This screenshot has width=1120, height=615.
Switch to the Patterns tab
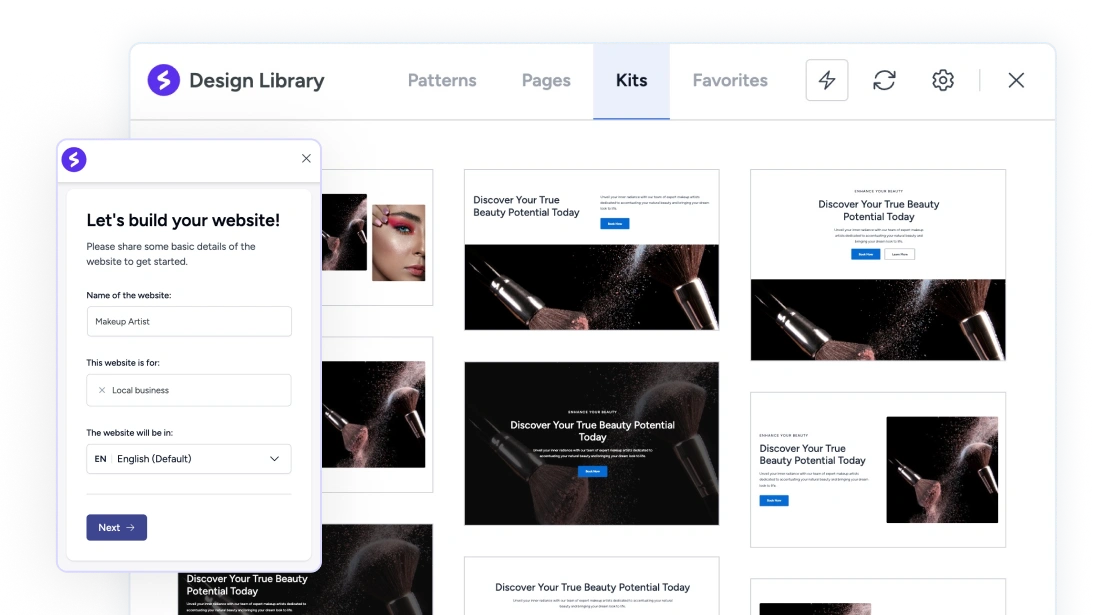point(442,80)
